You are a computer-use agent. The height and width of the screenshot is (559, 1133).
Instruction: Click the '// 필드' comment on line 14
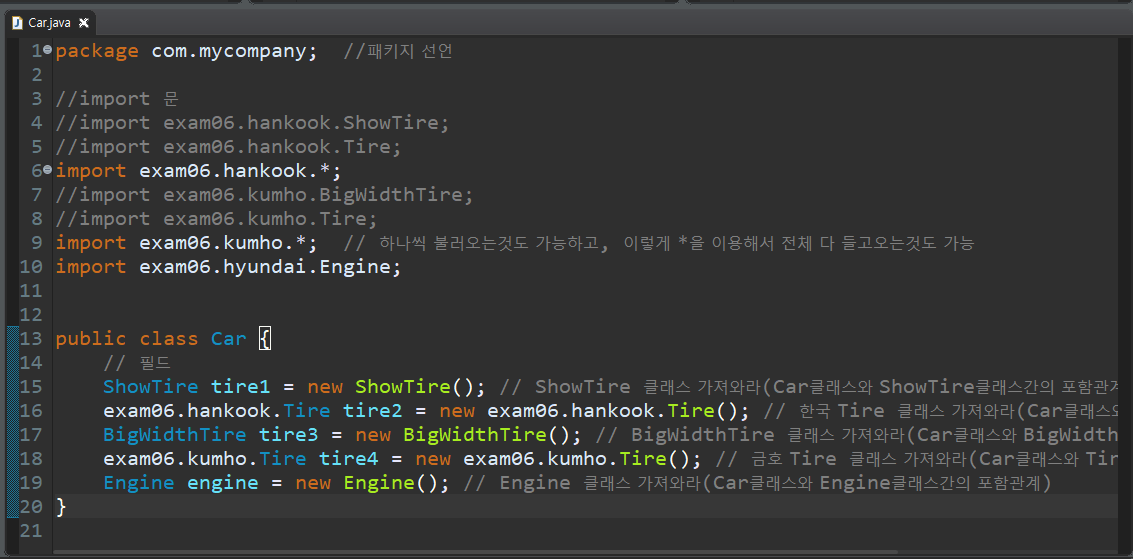(136, 363)
